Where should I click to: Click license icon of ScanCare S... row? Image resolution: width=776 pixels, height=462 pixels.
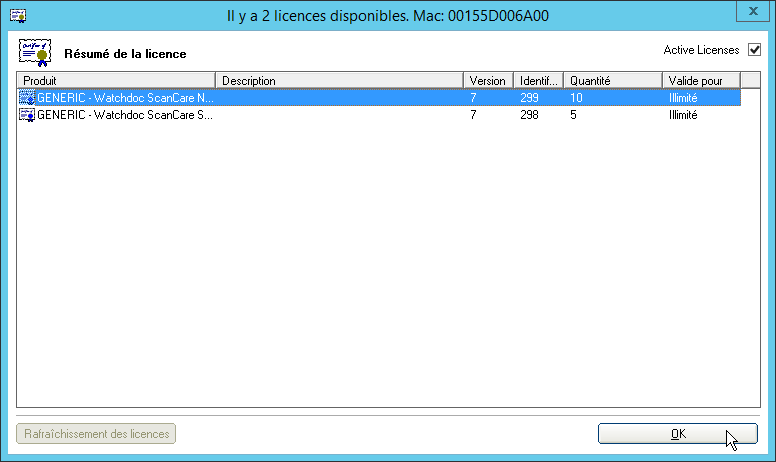(x=27, y=115)
